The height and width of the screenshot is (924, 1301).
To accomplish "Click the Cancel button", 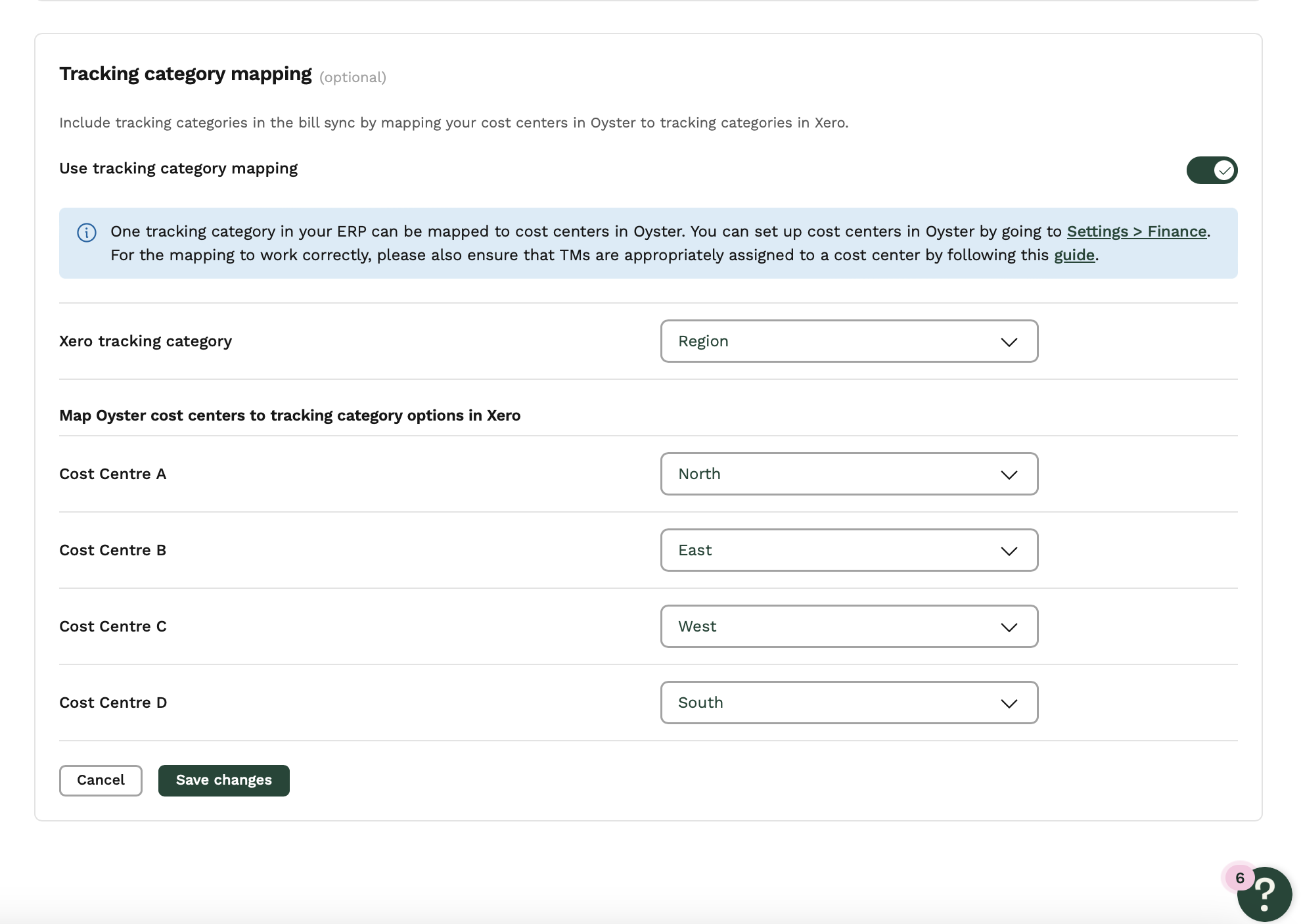I will point(101,780).
